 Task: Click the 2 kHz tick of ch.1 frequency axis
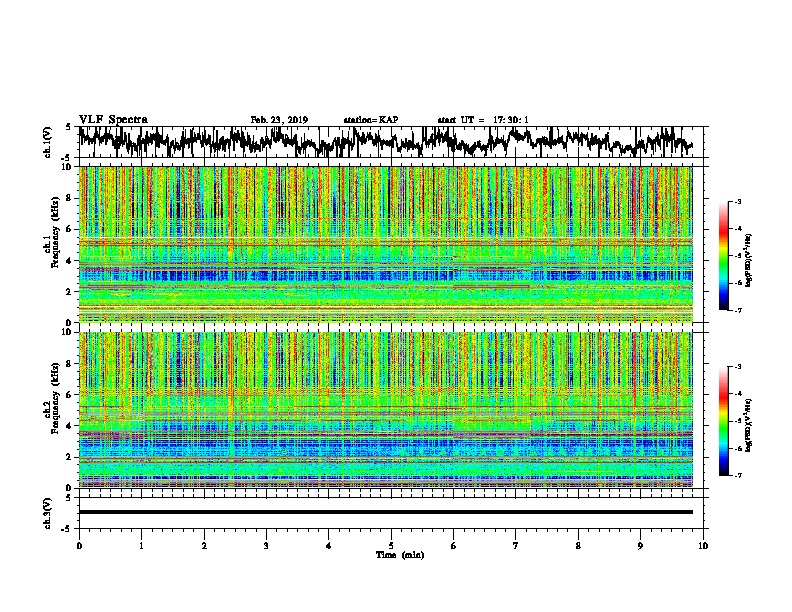pos(69,292)
